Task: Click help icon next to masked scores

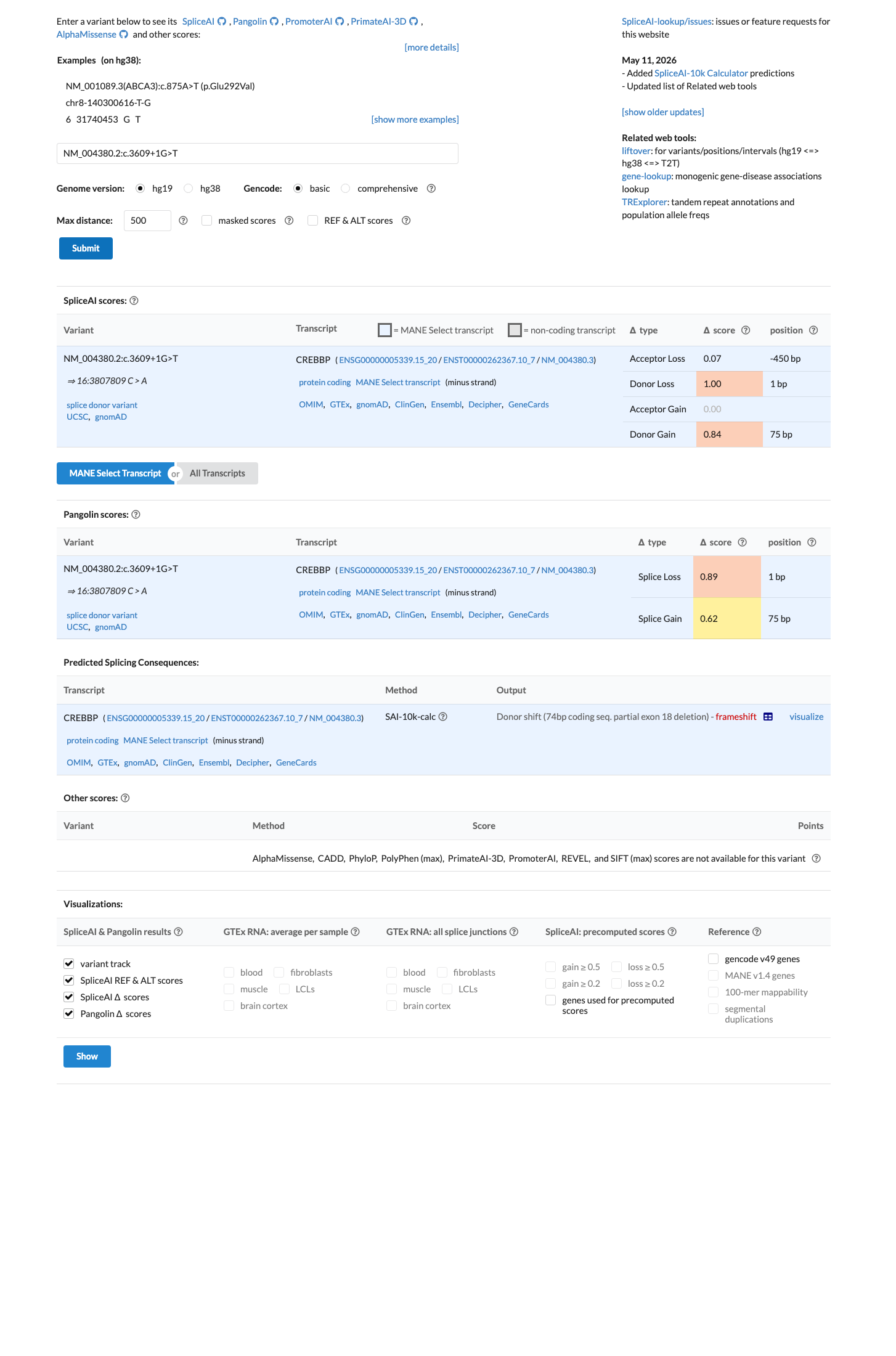Action: (289, 221)
